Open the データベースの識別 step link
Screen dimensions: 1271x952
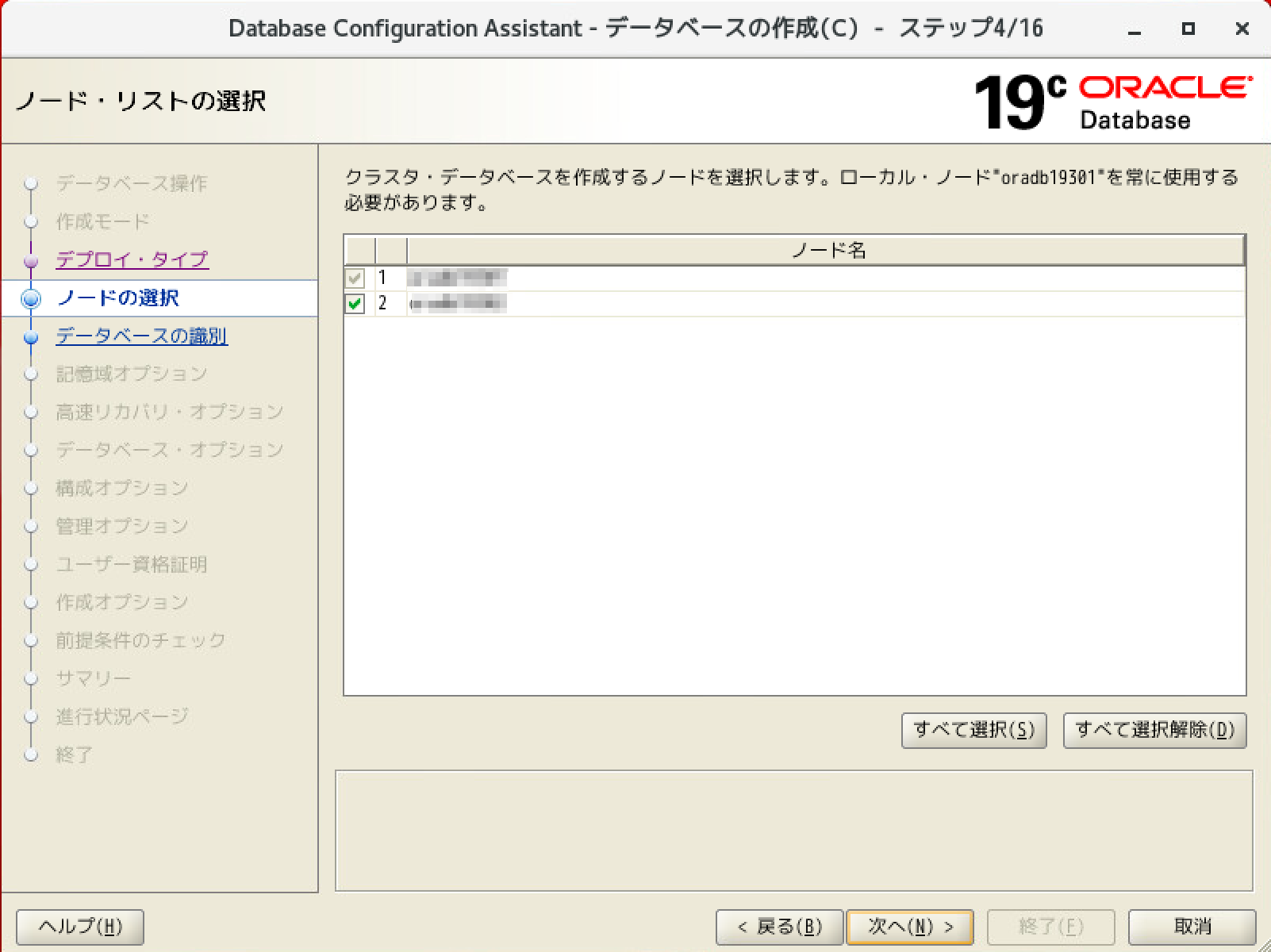coord(142,336)
